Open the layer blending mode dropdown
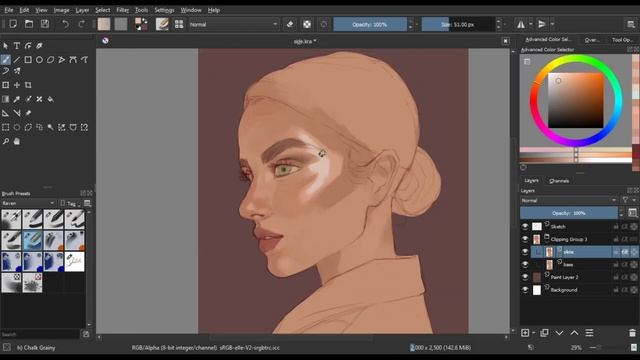Screen dimensions: 640x360 pyautogui.click(x=569, y=200)
